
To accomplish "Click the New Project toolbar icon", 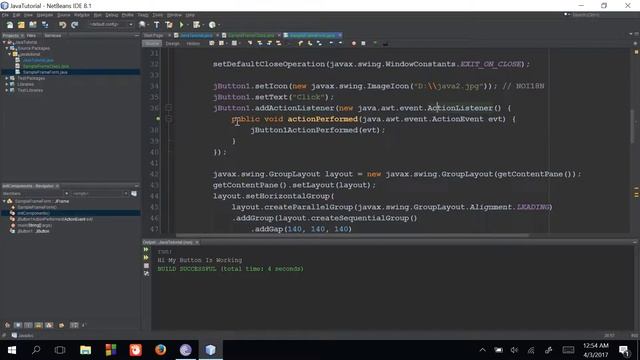I will pyautogui.click(x=21, y=25).
